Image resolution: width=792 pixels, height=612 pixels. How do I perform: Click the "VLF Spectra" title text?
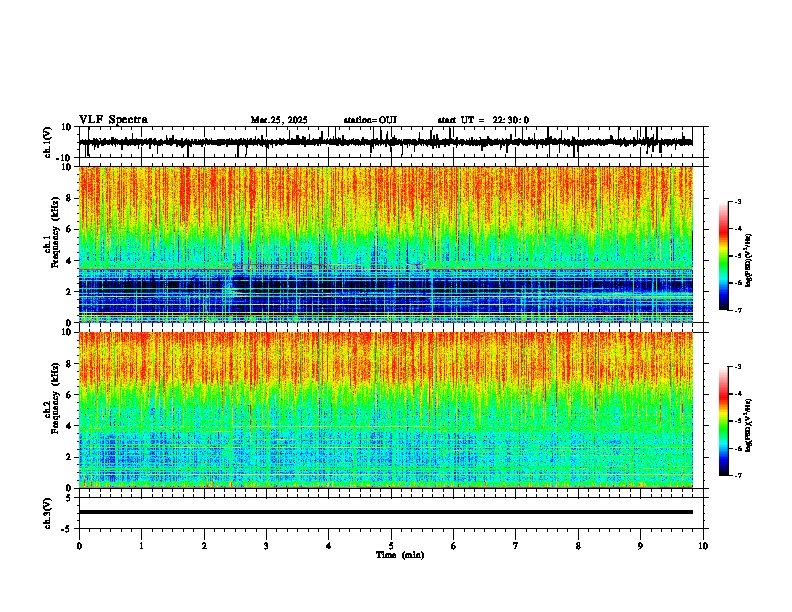tap(113, 120)
